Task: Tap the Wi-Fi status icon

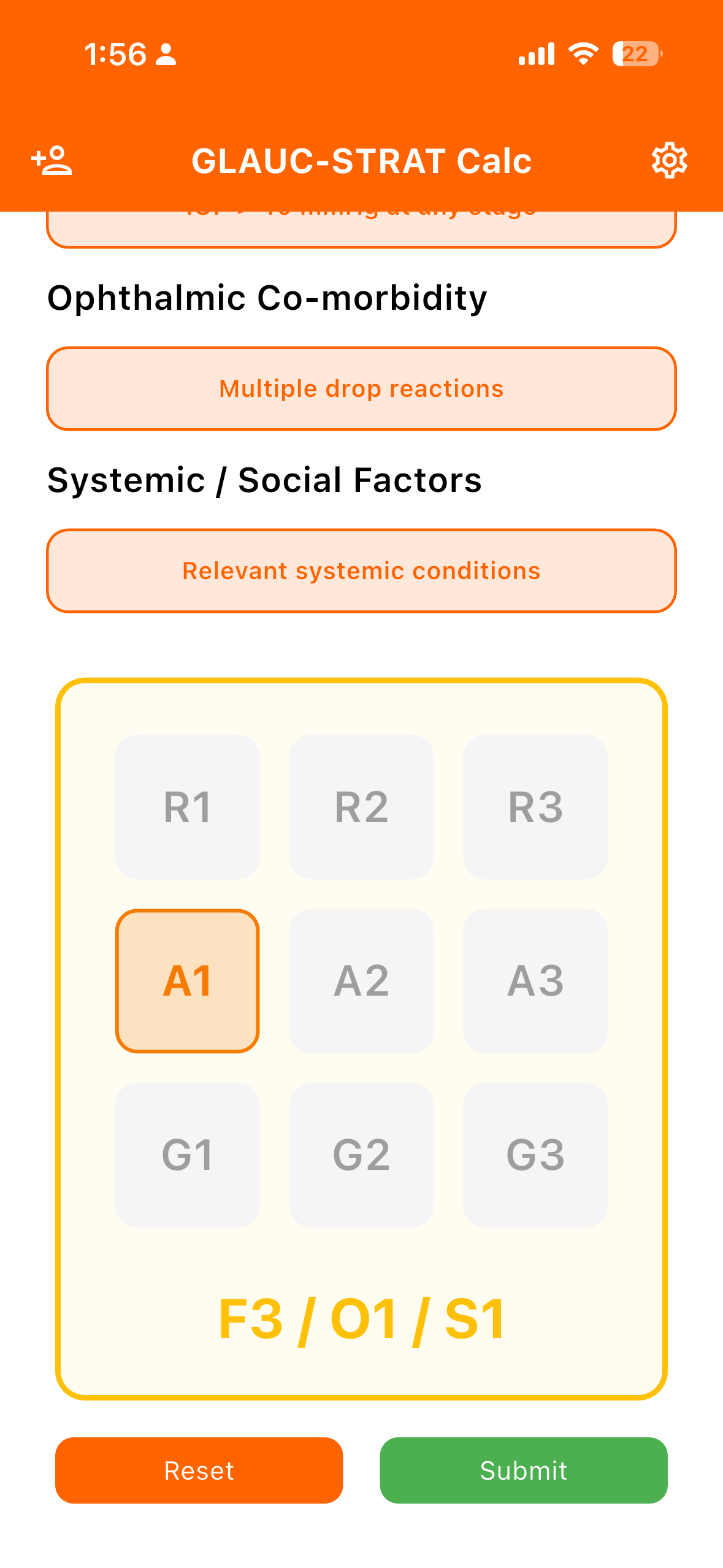Action: click(583, 54)
